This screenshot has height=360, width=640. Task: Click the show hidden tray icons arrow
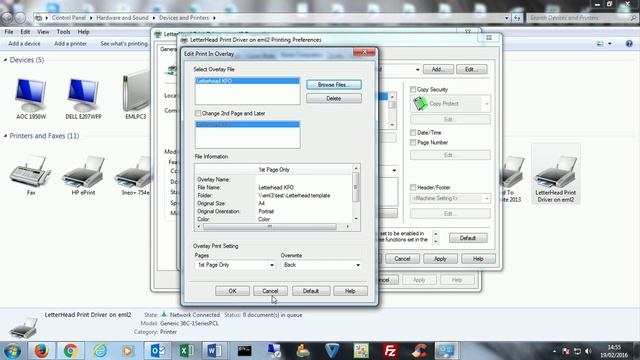tap(554, 351)
